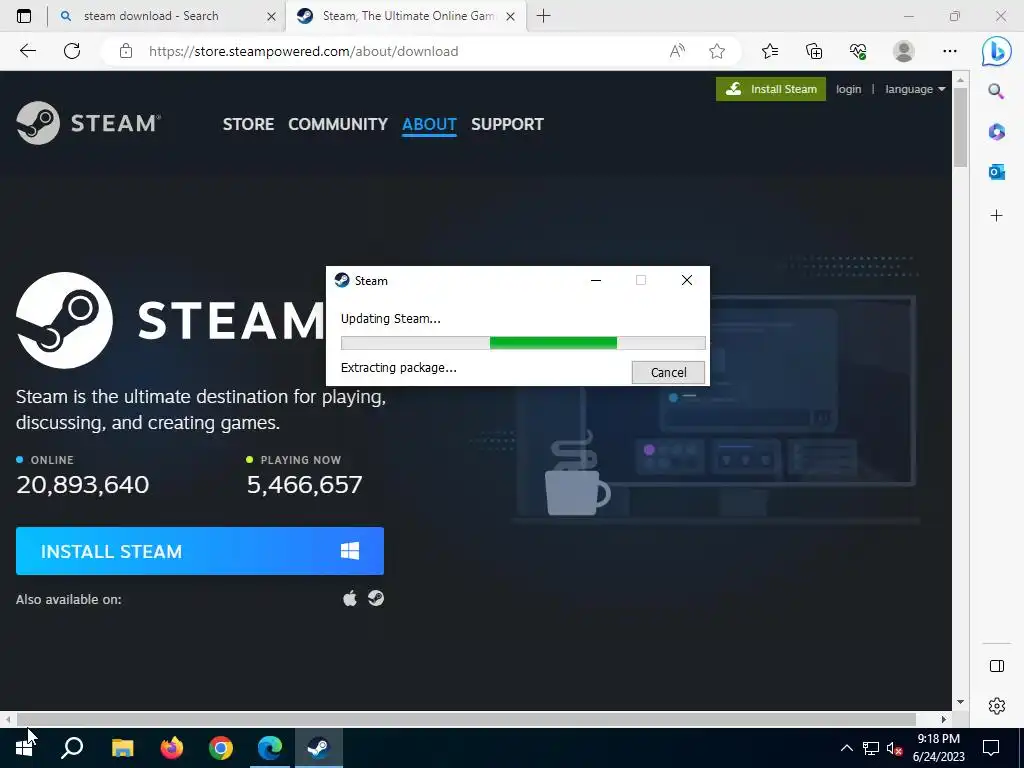The image size is (1024, 768).
Task: Click the scroll down arrow of page
Action: 960,702
